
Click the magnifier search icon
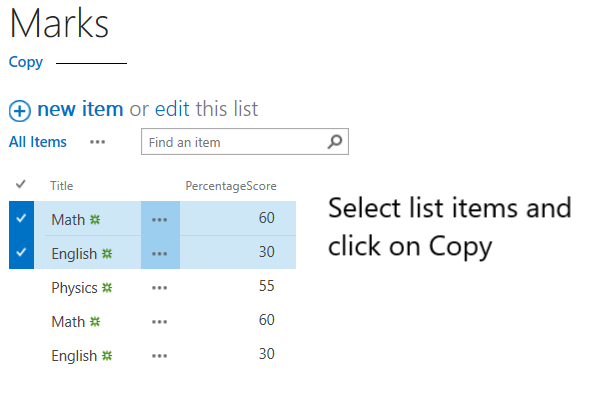(x=335, y=142)
